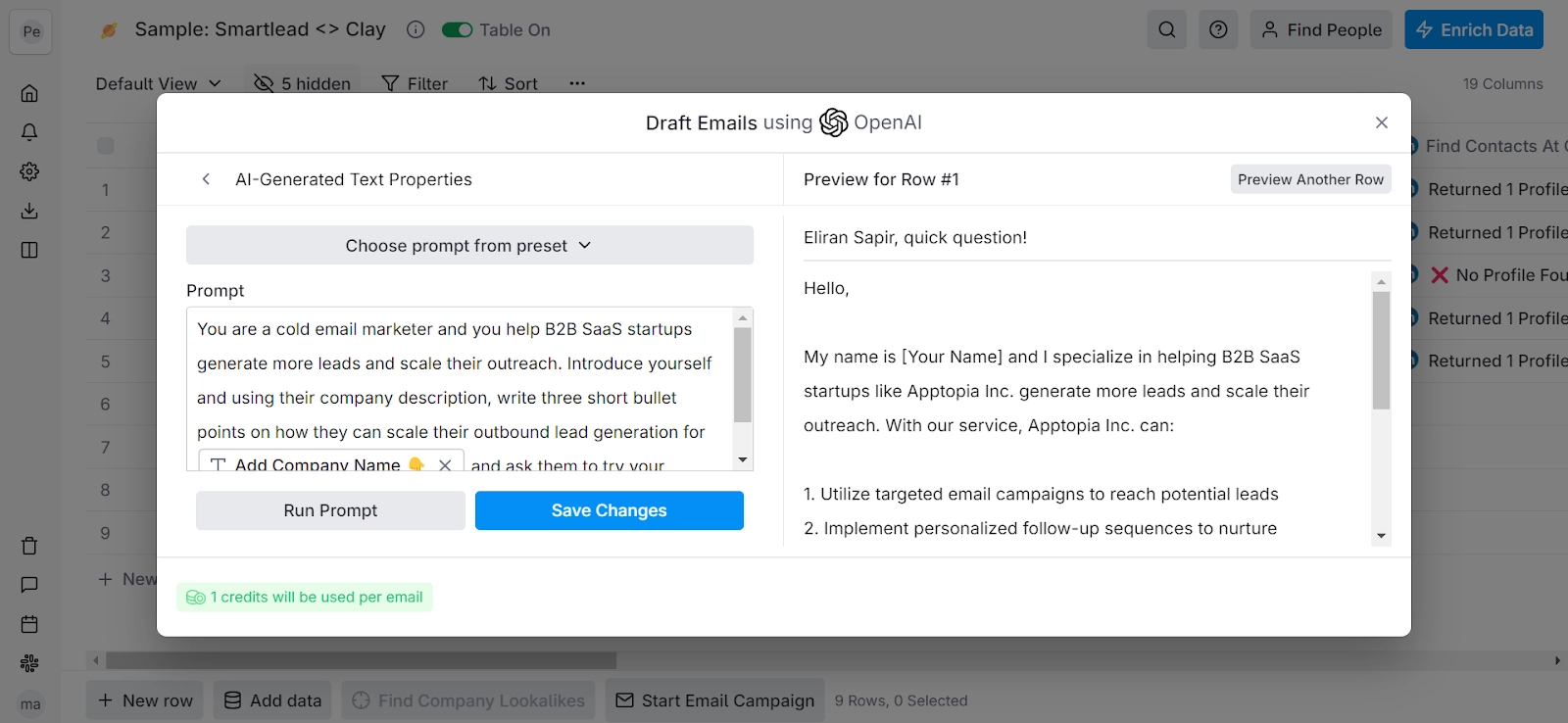Click the Add data button
The image size is (1568, 723).
(x=272, y=700)
